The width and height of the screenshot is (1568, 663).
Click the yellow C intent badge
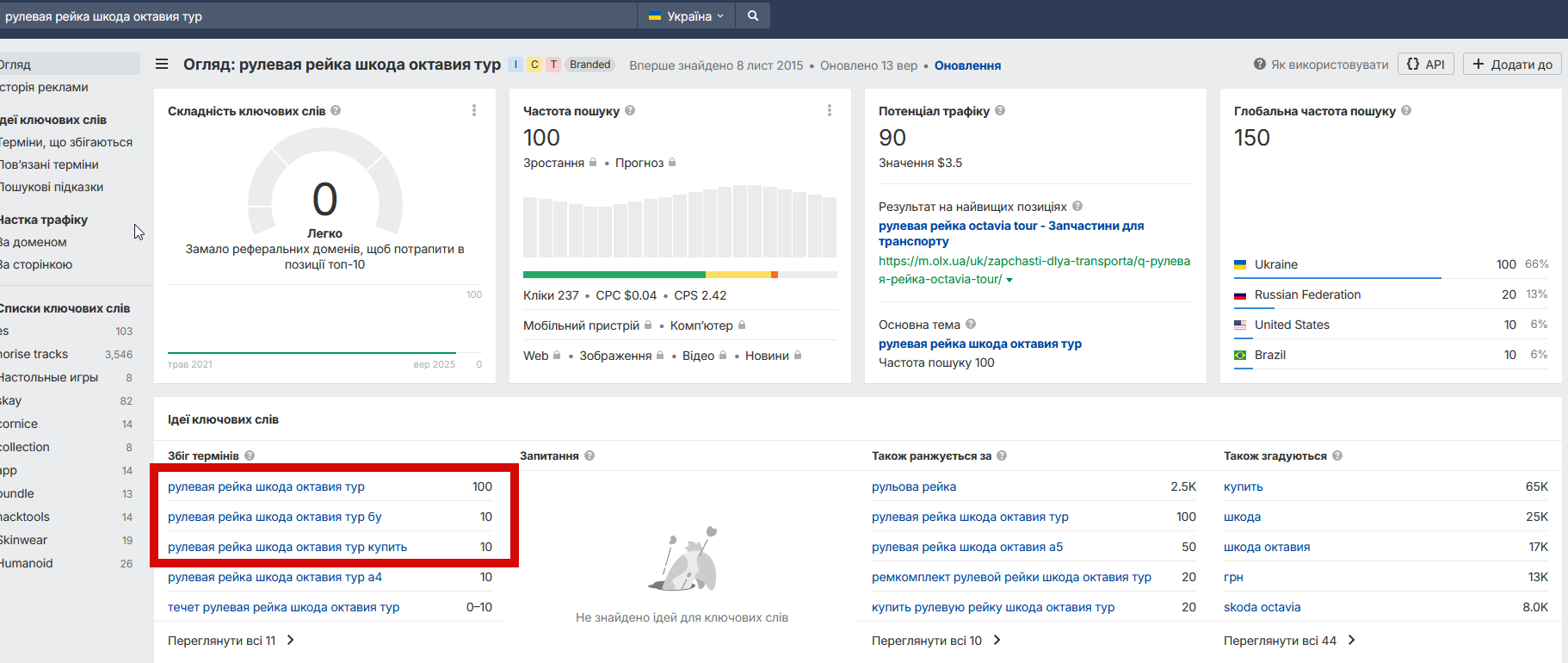[534, 65]
